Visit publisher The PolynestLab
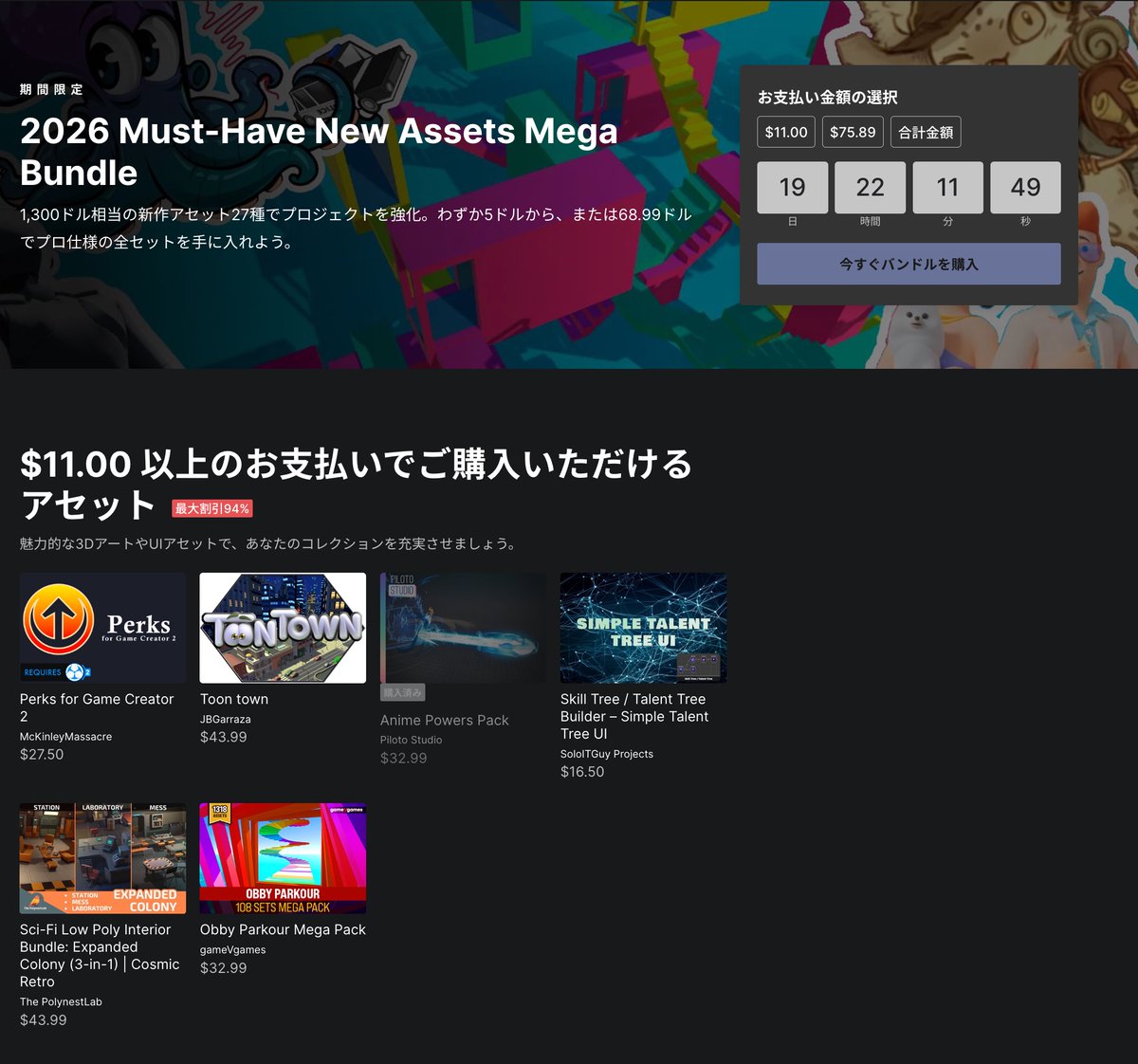This screenshot has width=1138, height=1064. (x=61, y=1001)
